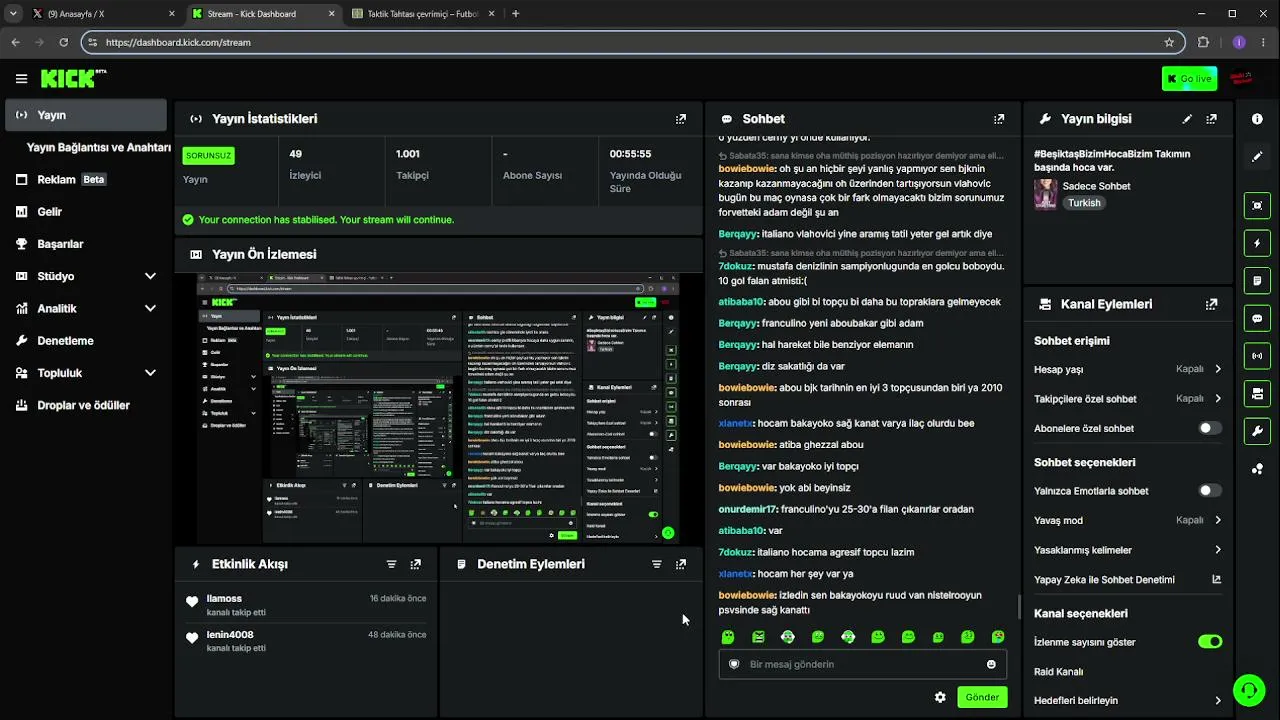Click the pencil icon in the right sidebar
The width and height of the screenshot is (1280, 720).
(1257, 157)
